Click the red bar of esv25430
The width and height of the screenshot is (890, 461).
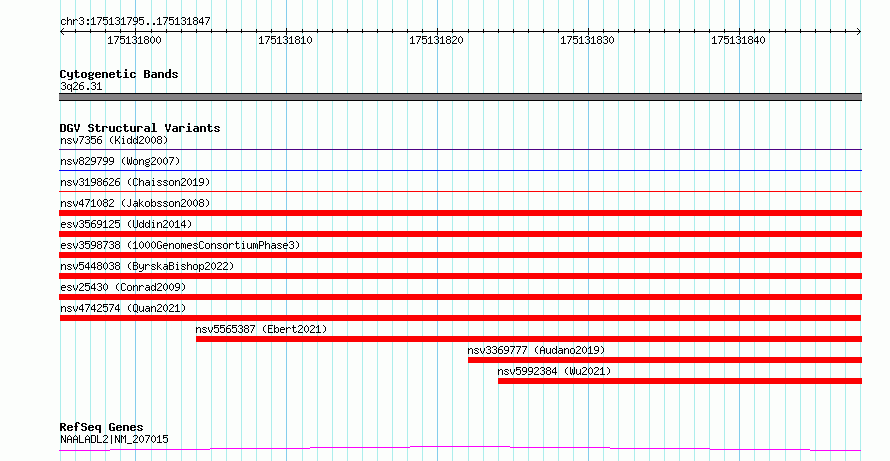pyautogui.click(x=460, y=297)
